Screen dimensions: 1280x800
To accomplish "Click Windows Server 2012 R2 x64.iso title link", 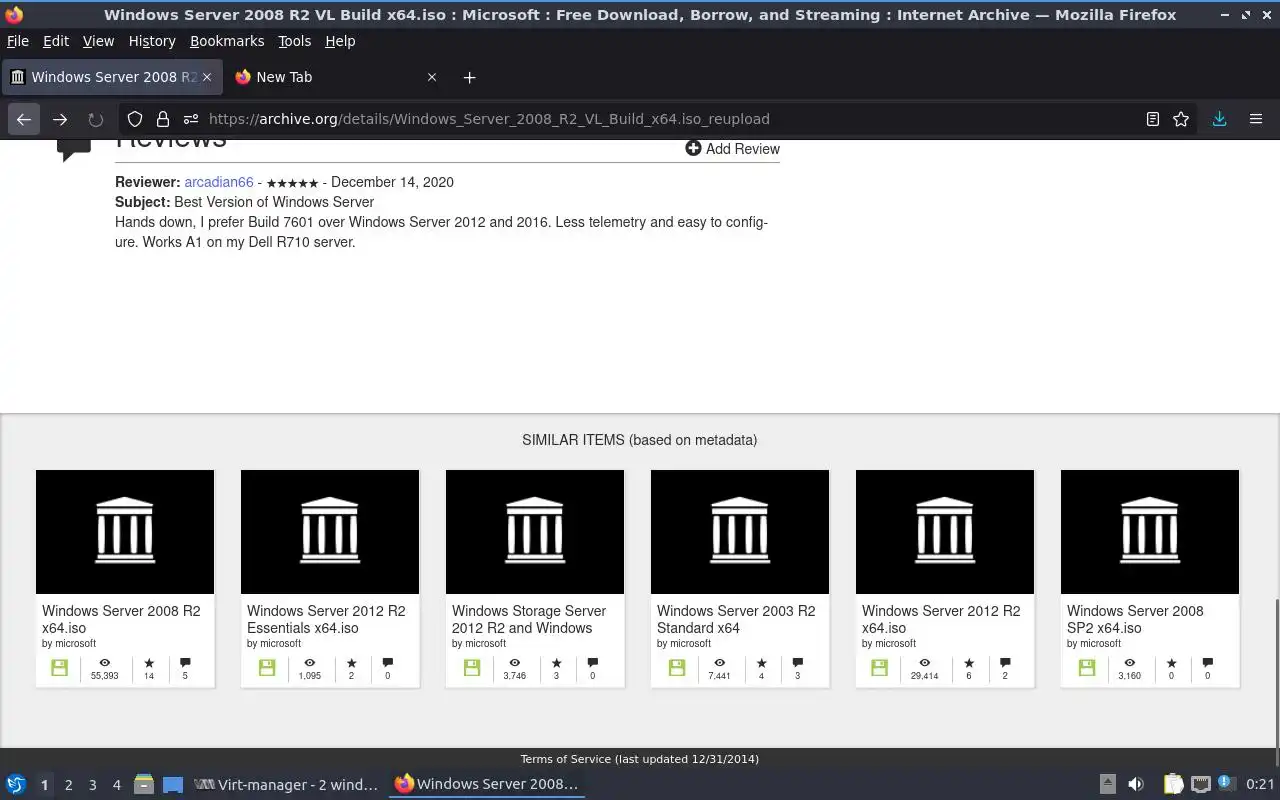I will pos(941,619).
